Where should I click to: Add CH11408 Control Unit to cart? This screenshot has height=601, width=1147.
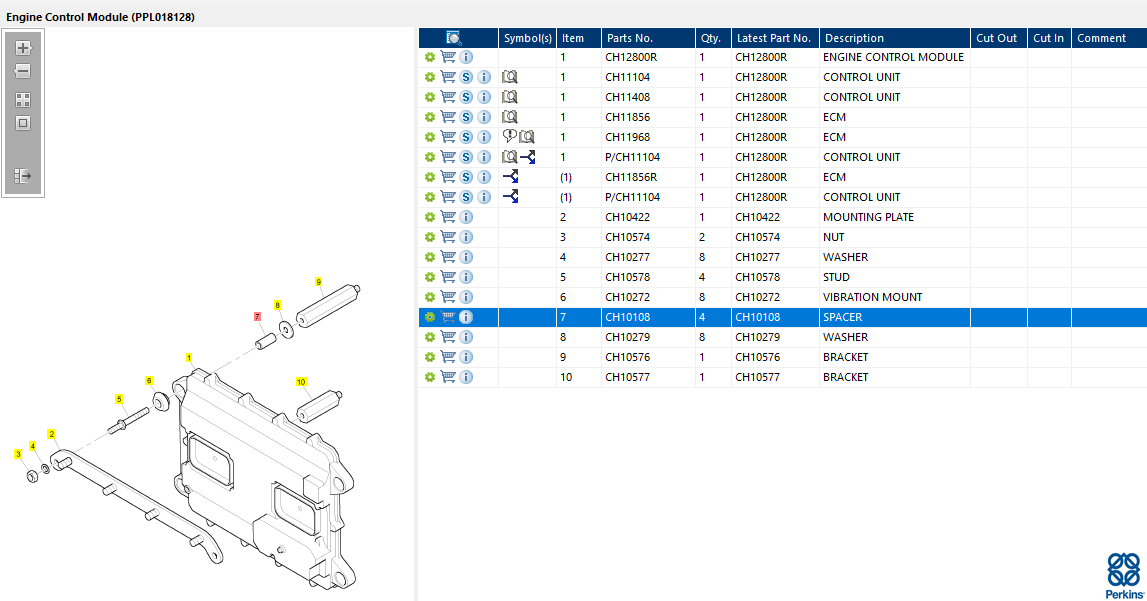tap(448, 97)
